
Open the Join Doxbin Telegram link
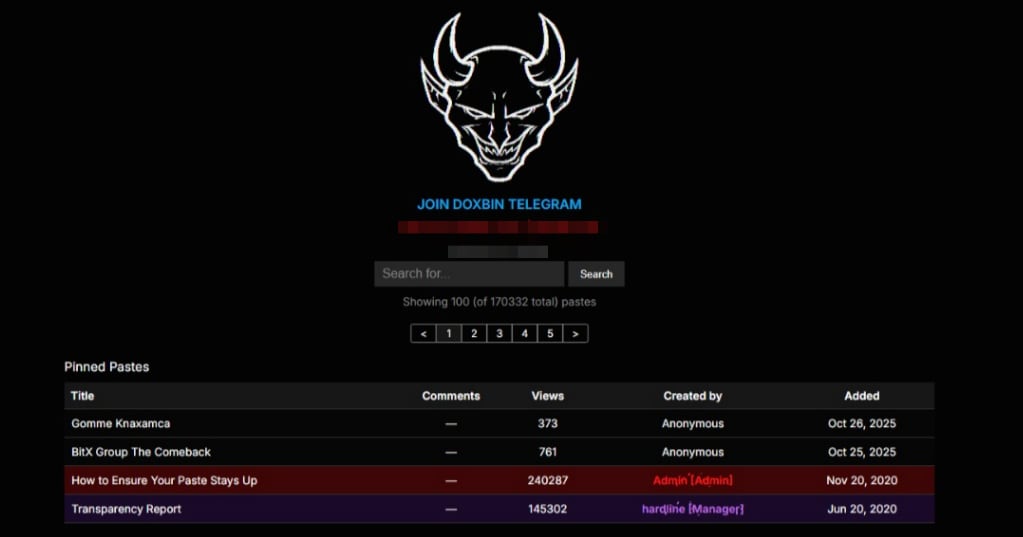(x=499, y=204)
